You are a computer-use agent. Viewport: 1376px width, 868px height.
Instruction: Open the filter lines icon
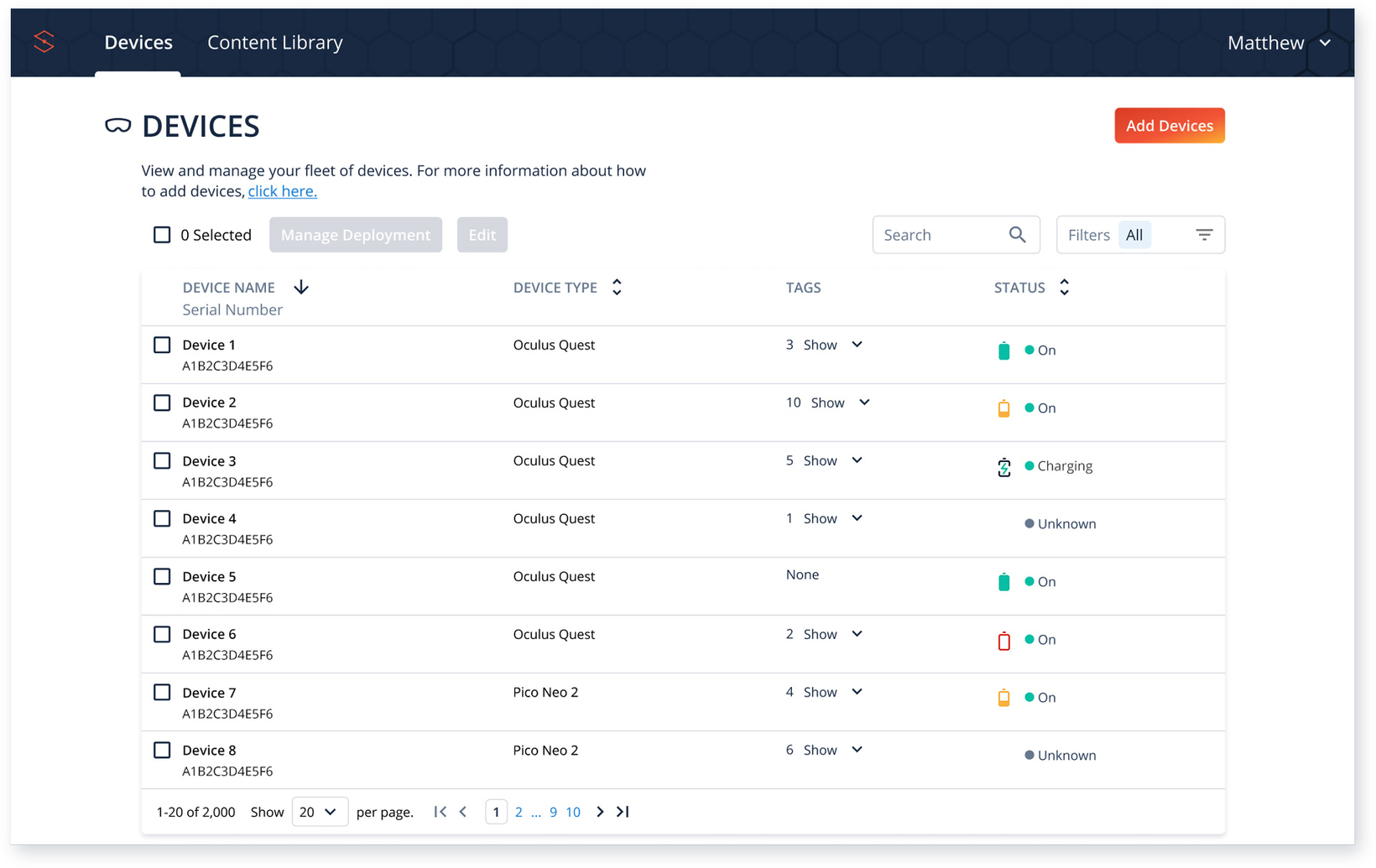[x=1204, y=235]
